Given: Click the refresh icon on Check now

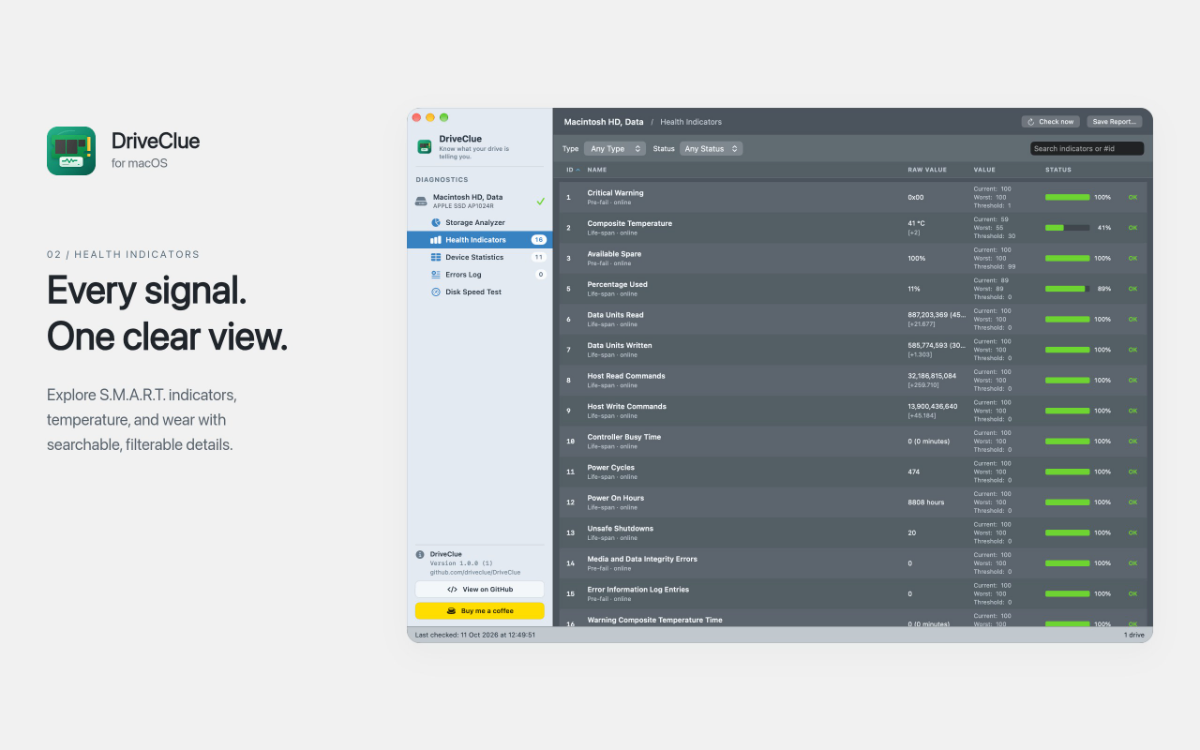Looking at the screenshot, I should [1032, 122].
